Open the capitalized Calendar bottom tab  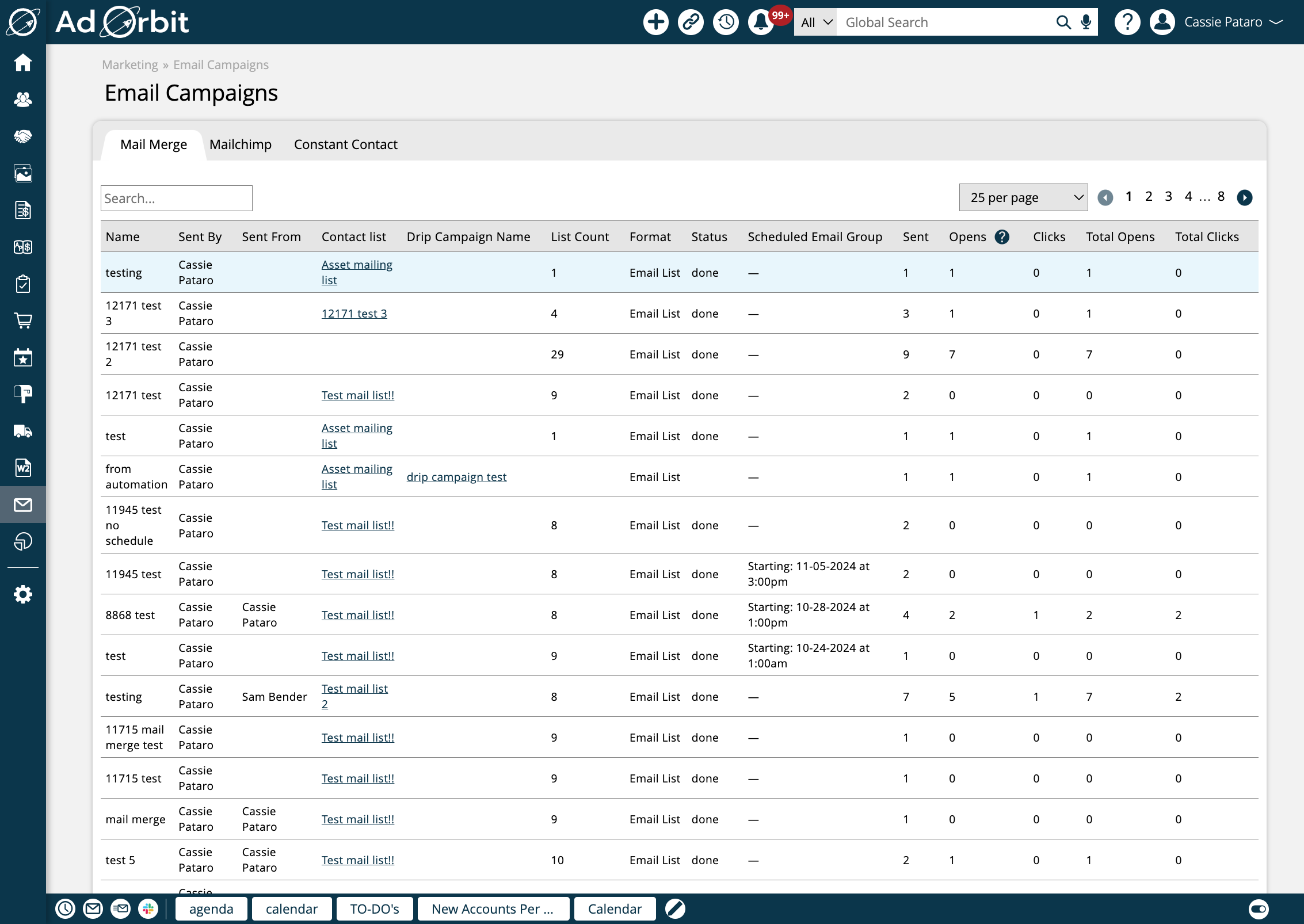(x=615, y=908)
